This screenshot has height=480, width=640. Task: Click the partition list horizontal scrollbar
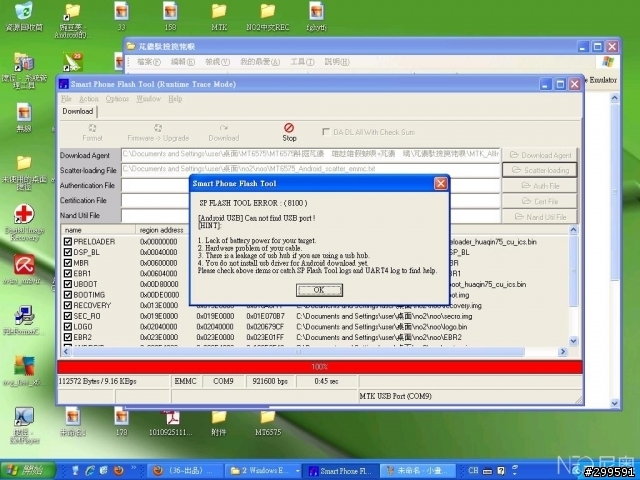pos(298,351)
